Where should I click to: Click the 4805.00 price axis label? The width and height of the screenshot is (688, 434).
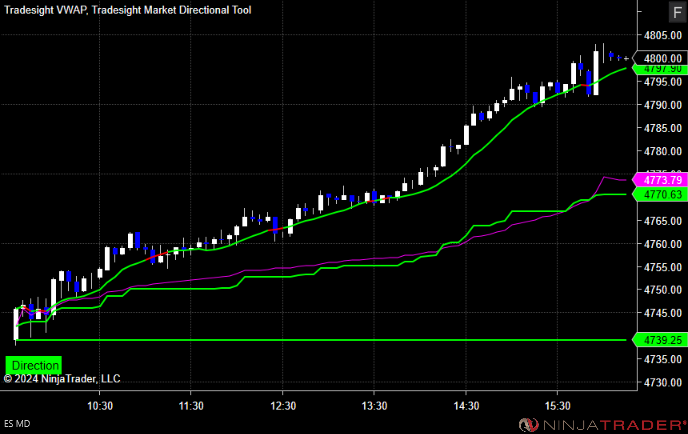[x=663, y=35]
